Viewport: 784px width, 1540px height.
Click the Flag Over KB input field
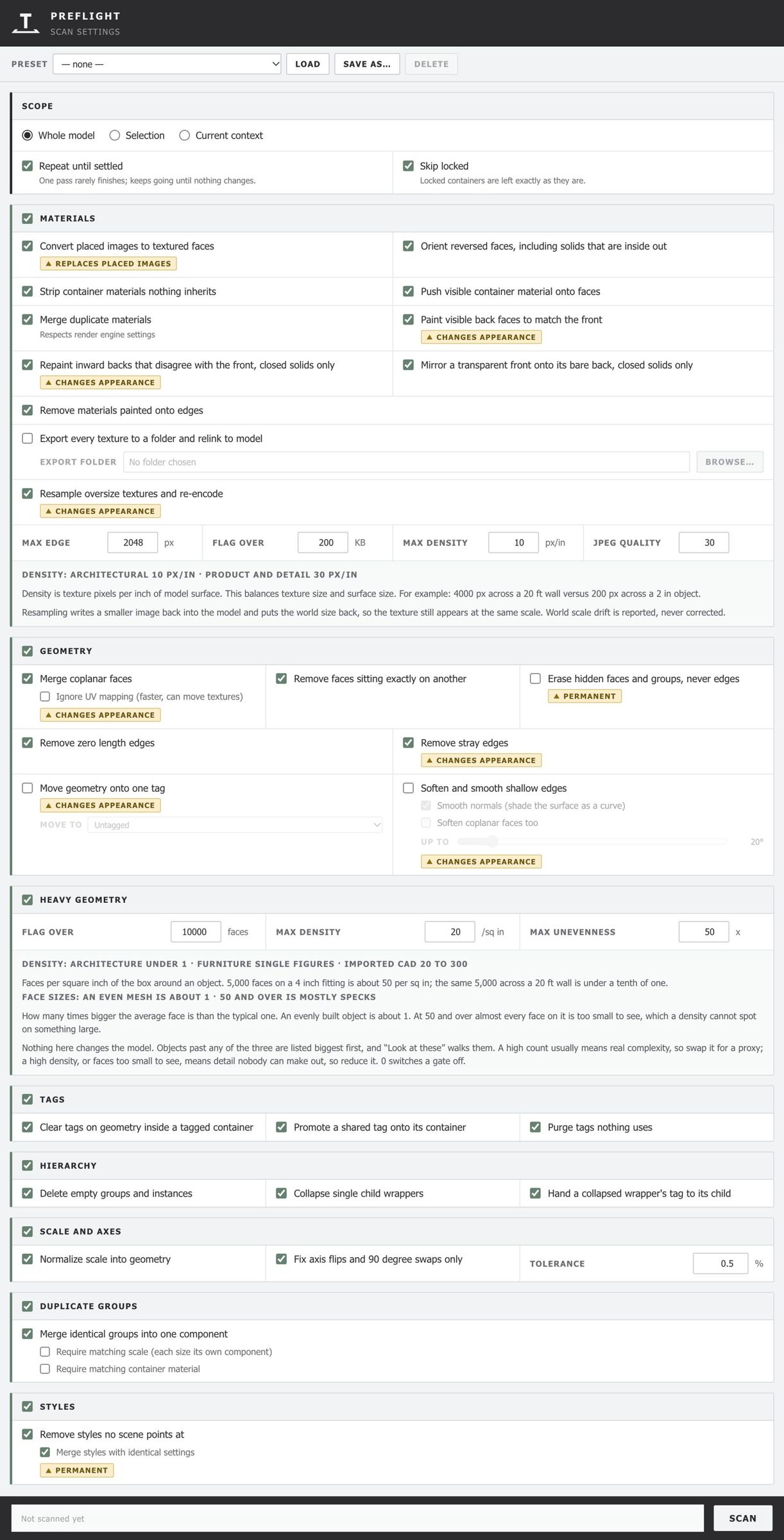pos(323,543)
